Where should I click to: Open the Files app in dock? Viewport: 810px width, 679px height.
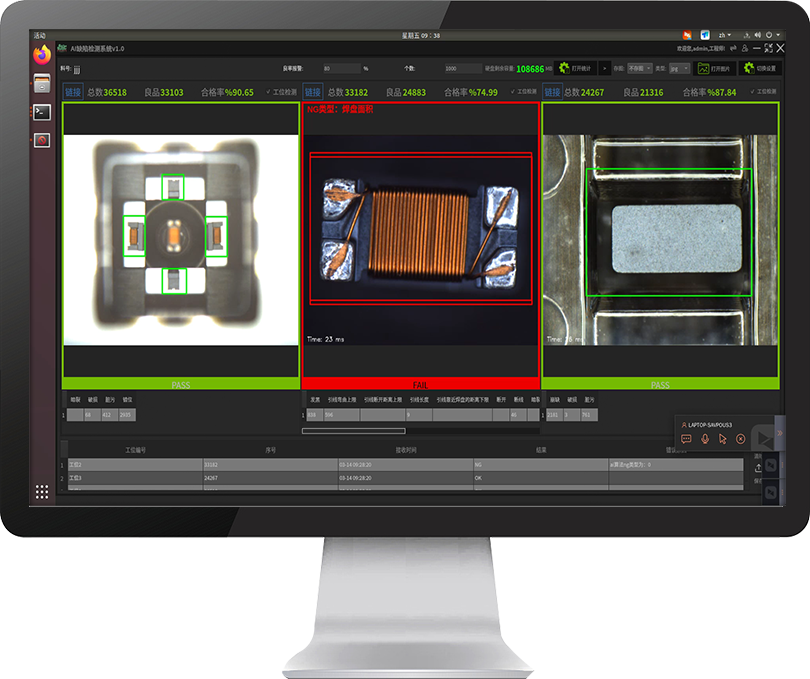point(42,83)
